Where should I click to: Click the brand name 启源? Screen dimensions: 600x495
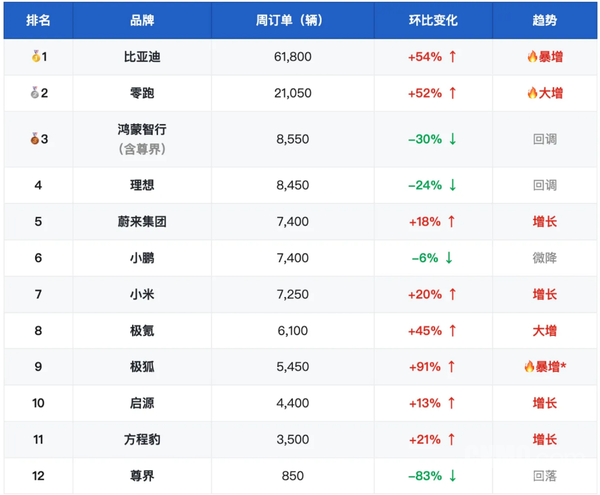pos(142,403)
